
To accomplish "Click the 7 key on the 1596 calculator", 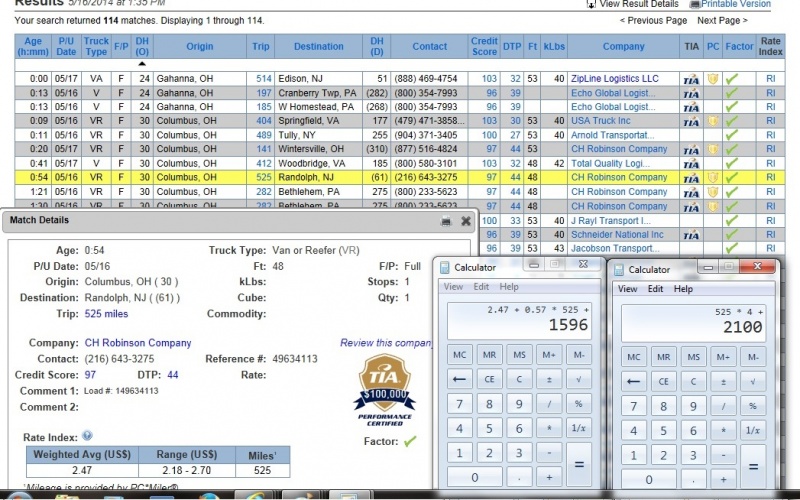I will pos(459,404).
